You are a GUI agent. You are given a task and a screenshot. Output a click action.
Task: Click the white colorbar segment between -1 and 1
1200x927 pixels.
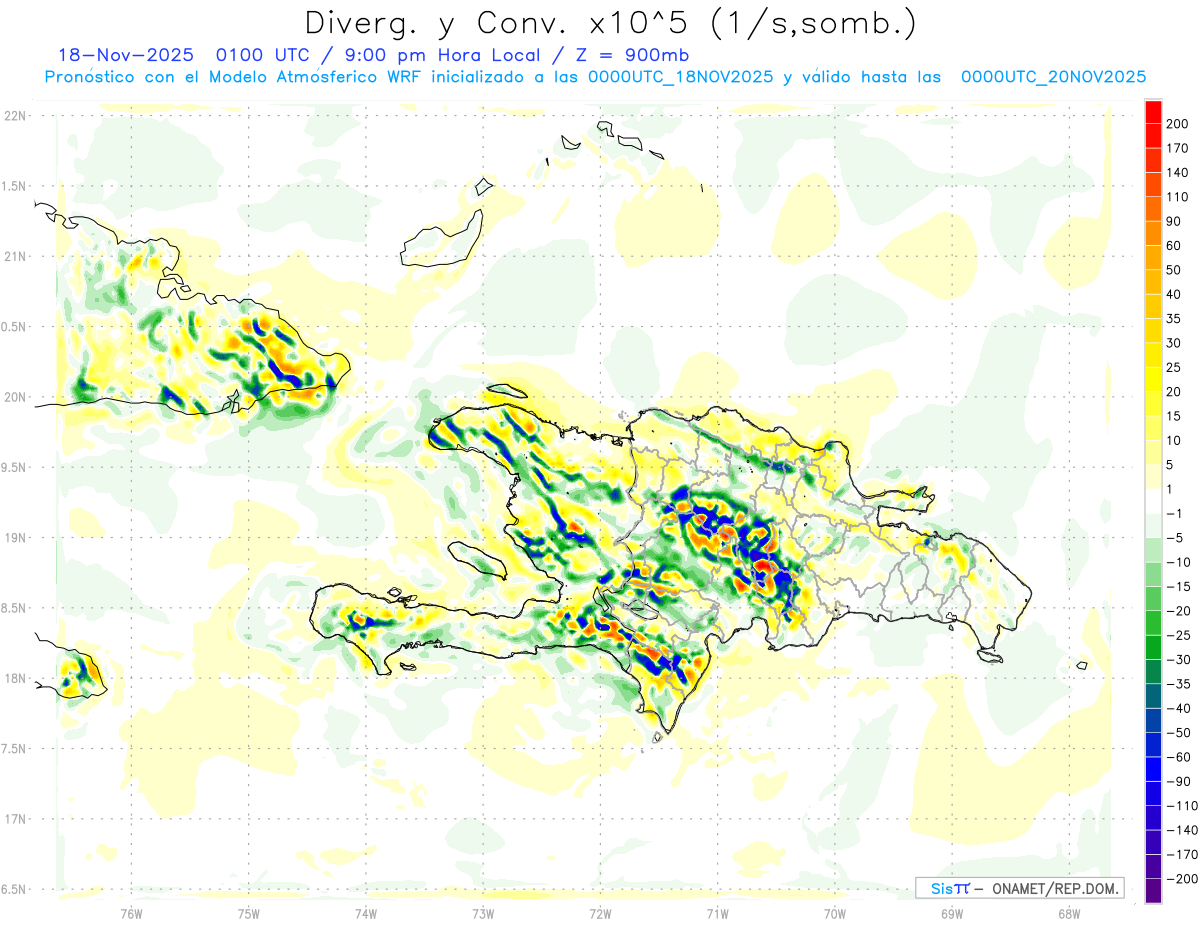click(1153, 501)
